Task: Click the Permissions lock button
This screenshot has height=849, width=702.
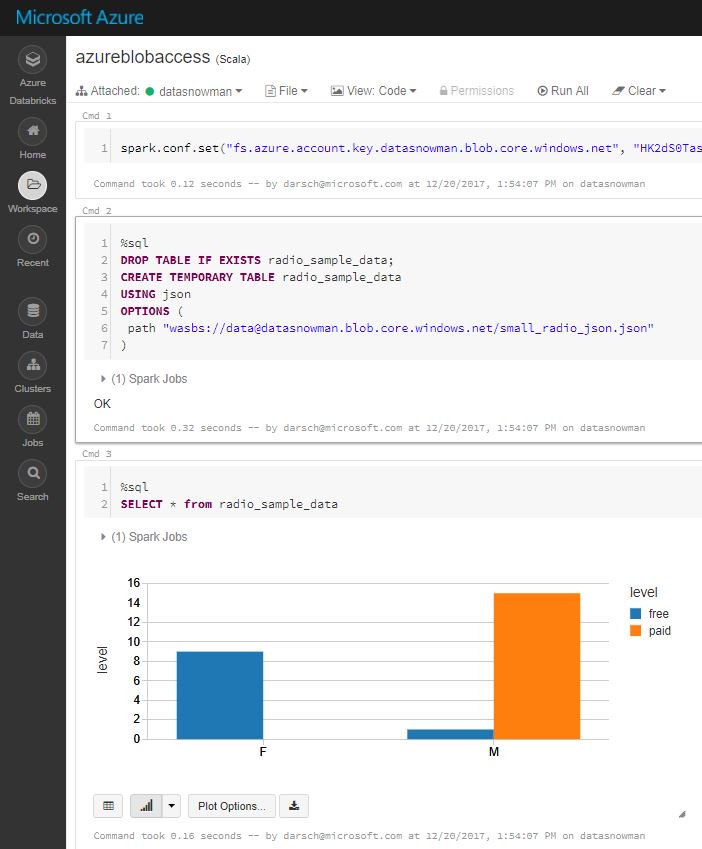Action: tap(476, 91)
